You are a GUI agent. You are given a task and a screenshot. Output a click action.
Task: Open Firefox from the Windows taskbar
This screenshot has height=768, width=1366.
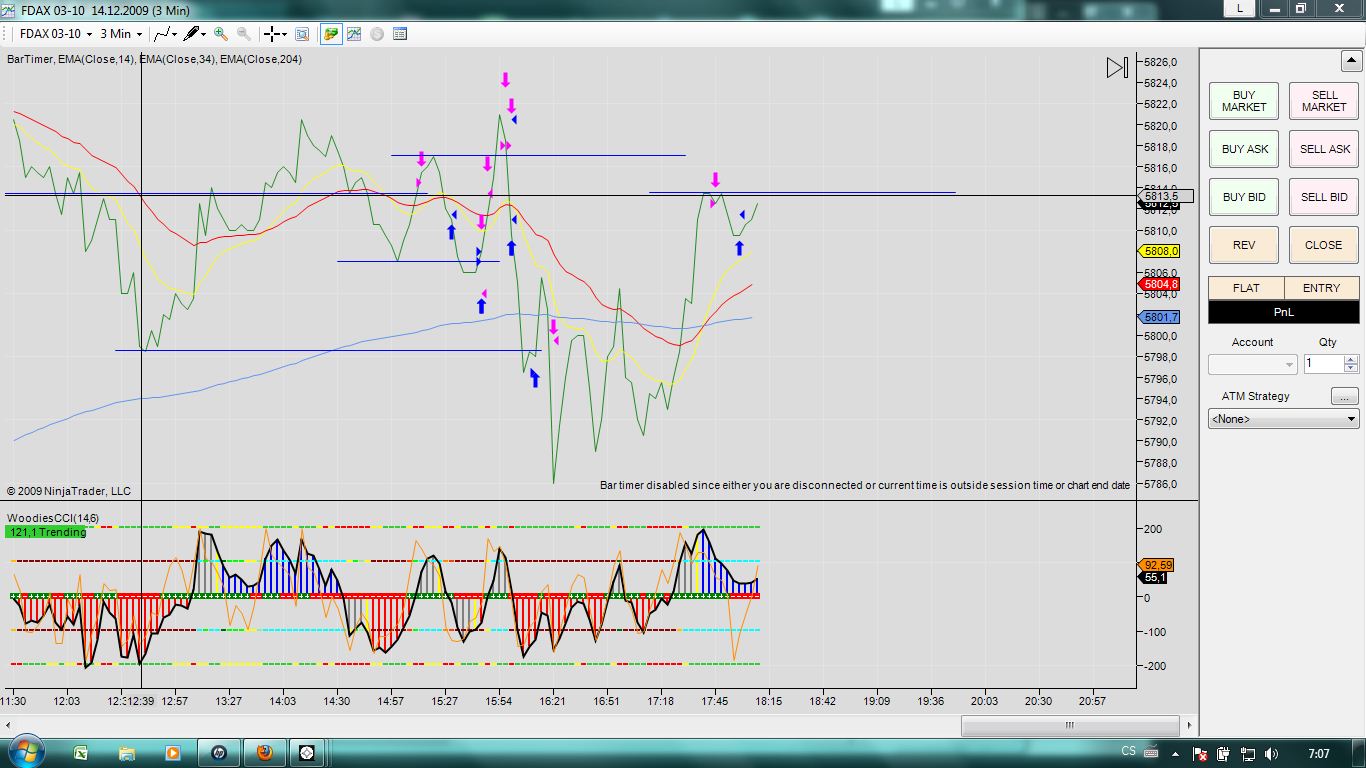264,753
